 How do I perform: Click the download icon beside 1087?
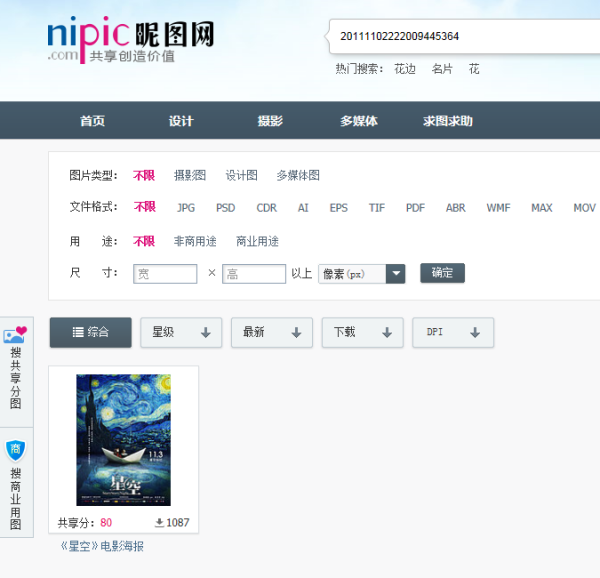[159, 523]
